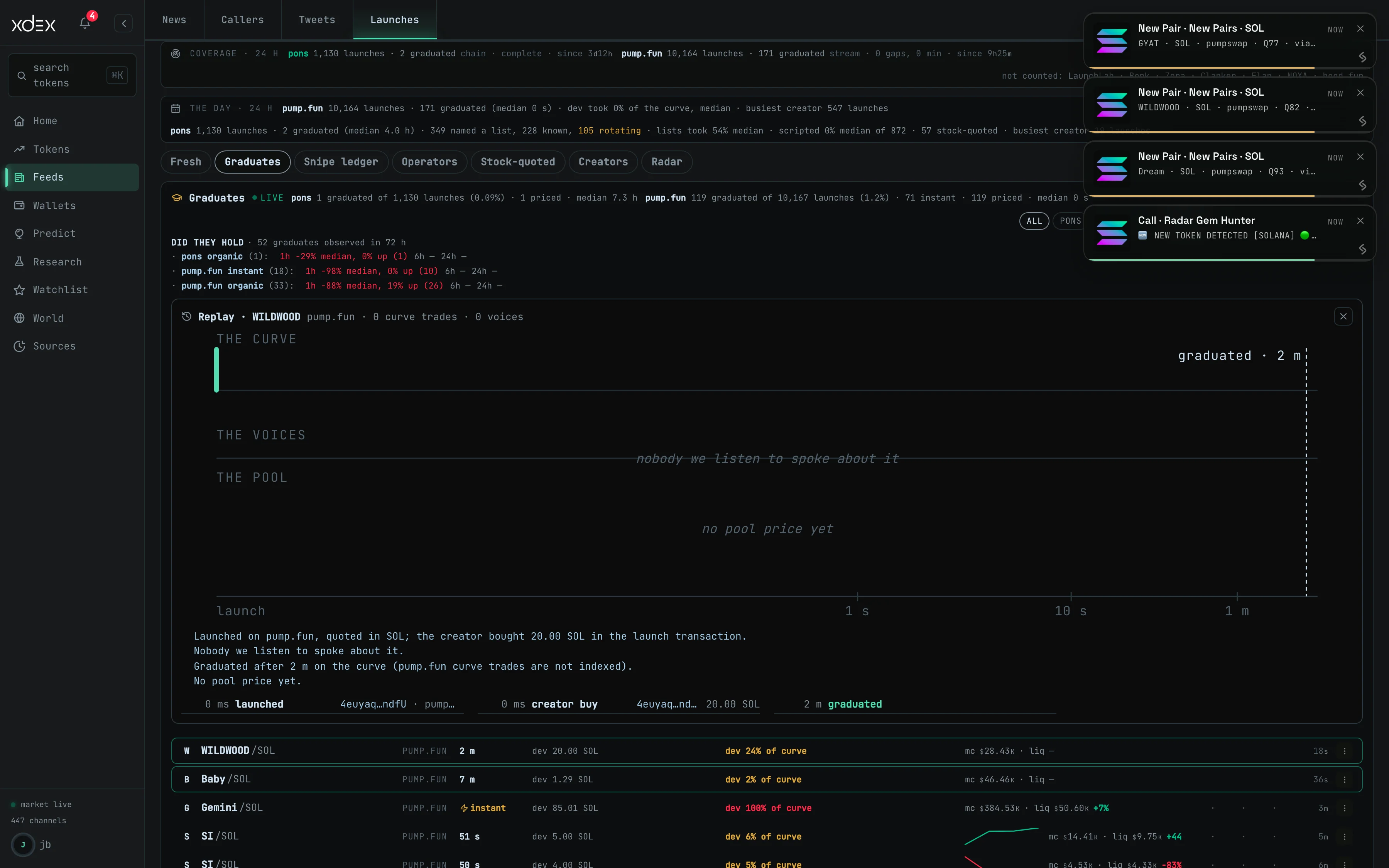
Task: Open WILDWOOD new pair notification icon
Action: coord(1112,105)
